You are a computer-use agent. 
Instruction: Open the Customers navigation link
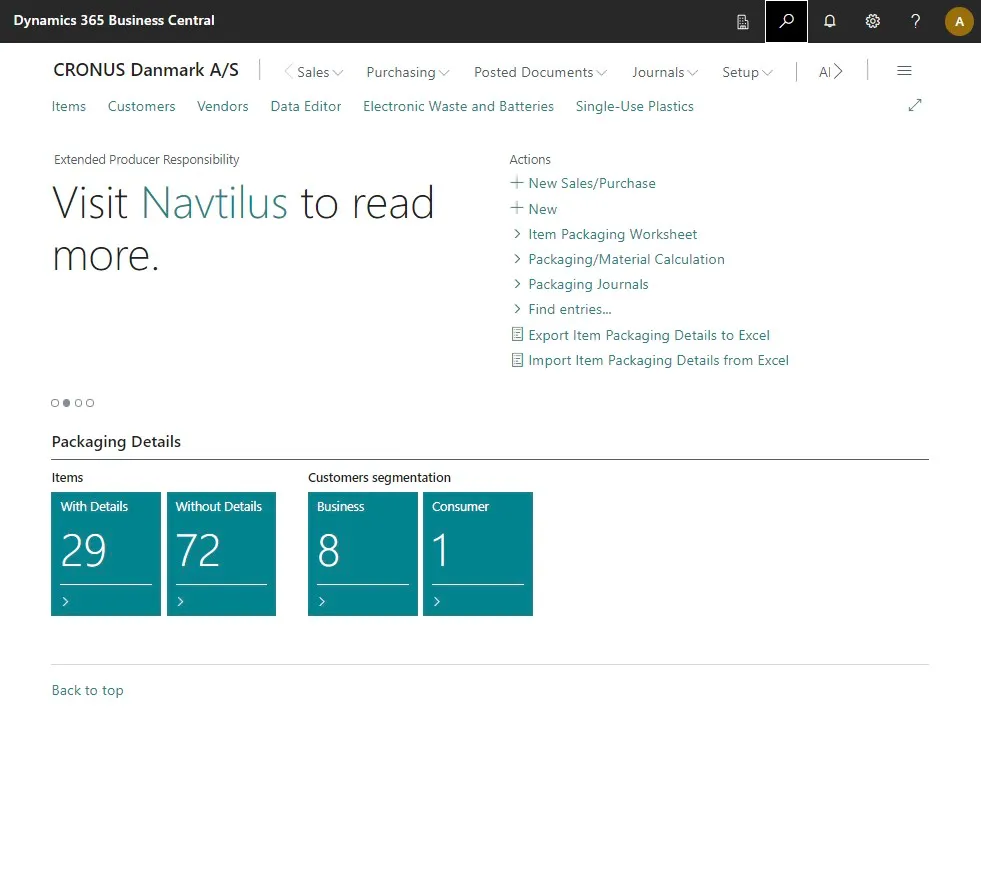[141, 106]
